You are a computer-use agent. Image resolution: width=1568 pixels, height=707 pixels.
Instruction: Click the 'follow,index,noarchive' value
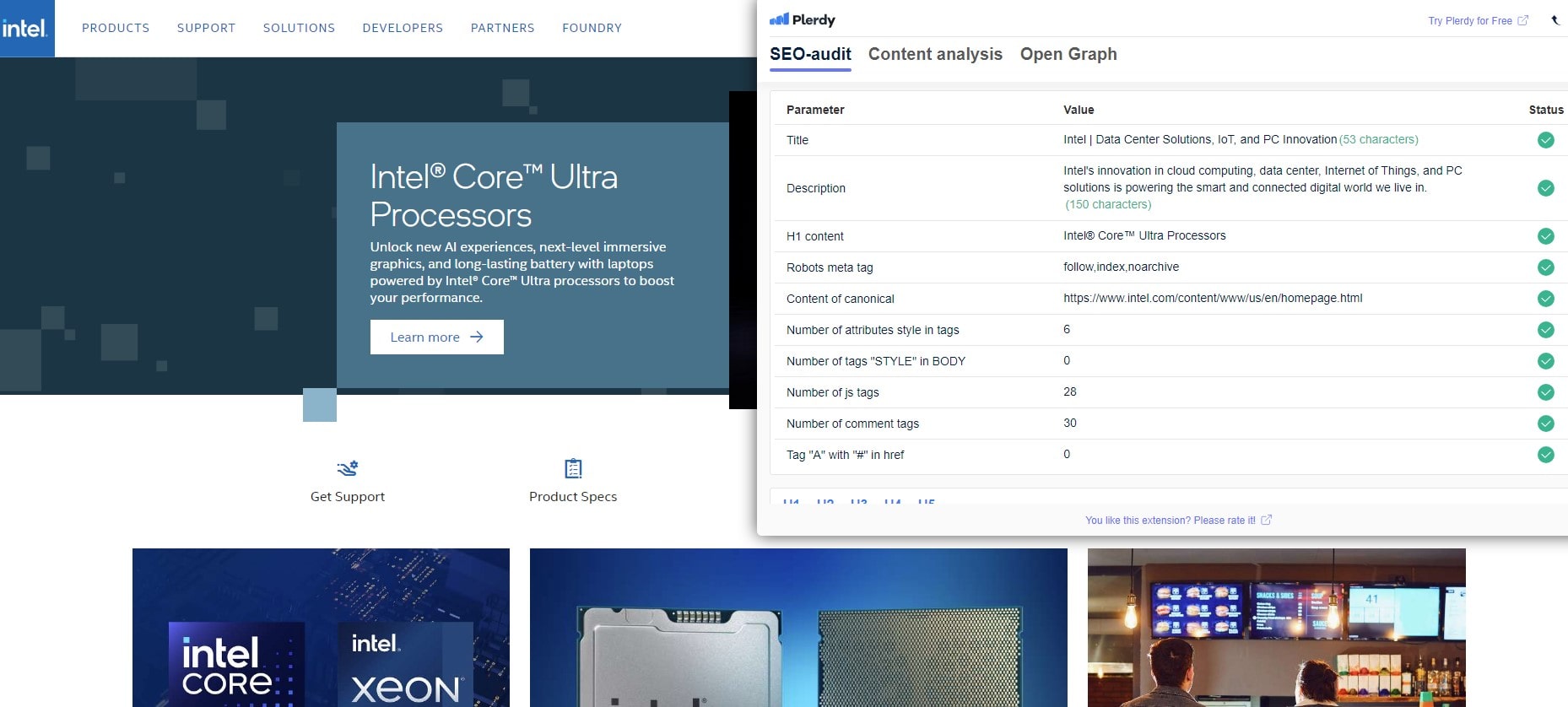1121,267
